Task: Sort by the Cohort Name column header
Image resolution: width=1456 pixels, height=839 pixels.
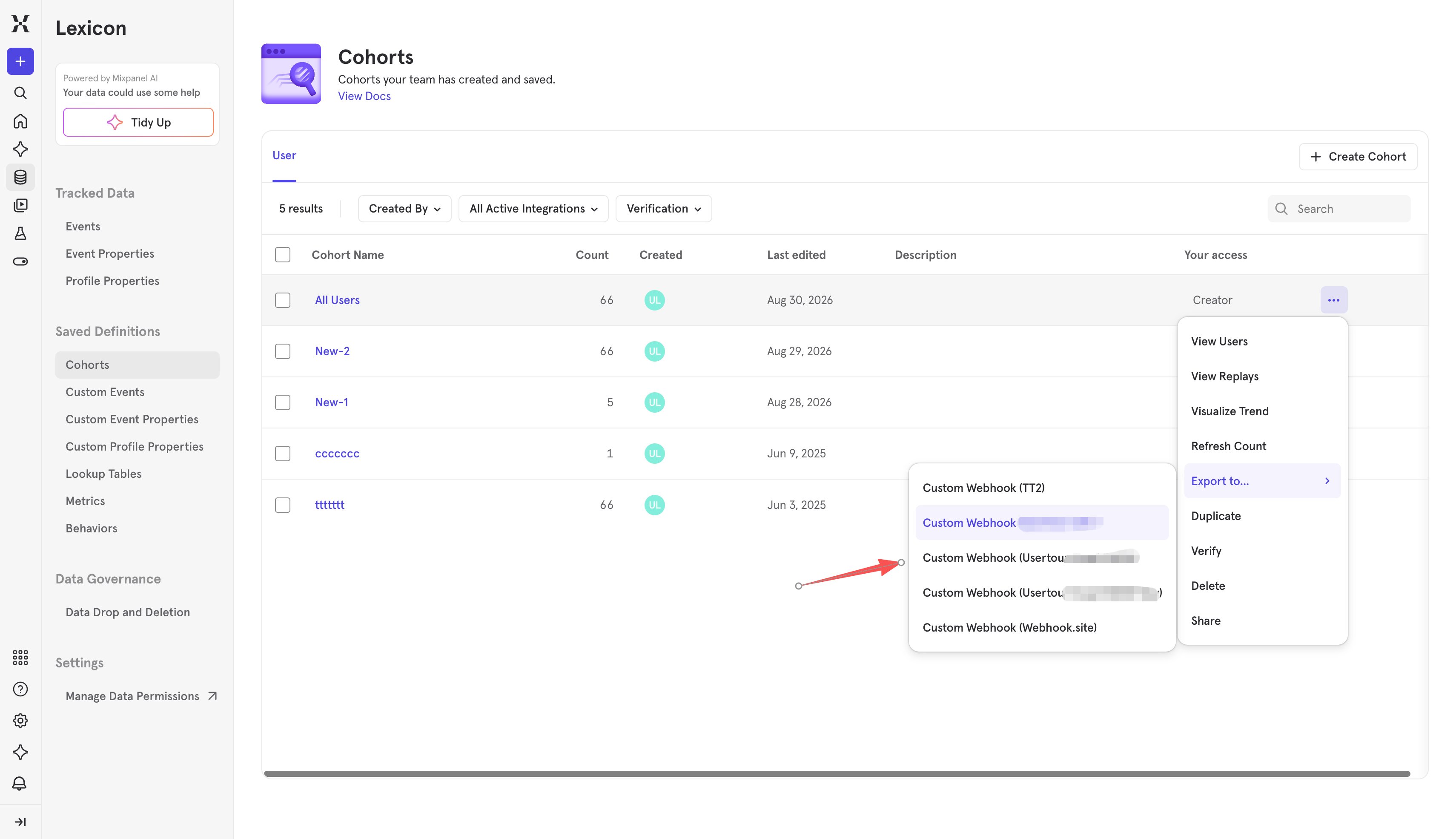Action: tap(348, 255)
